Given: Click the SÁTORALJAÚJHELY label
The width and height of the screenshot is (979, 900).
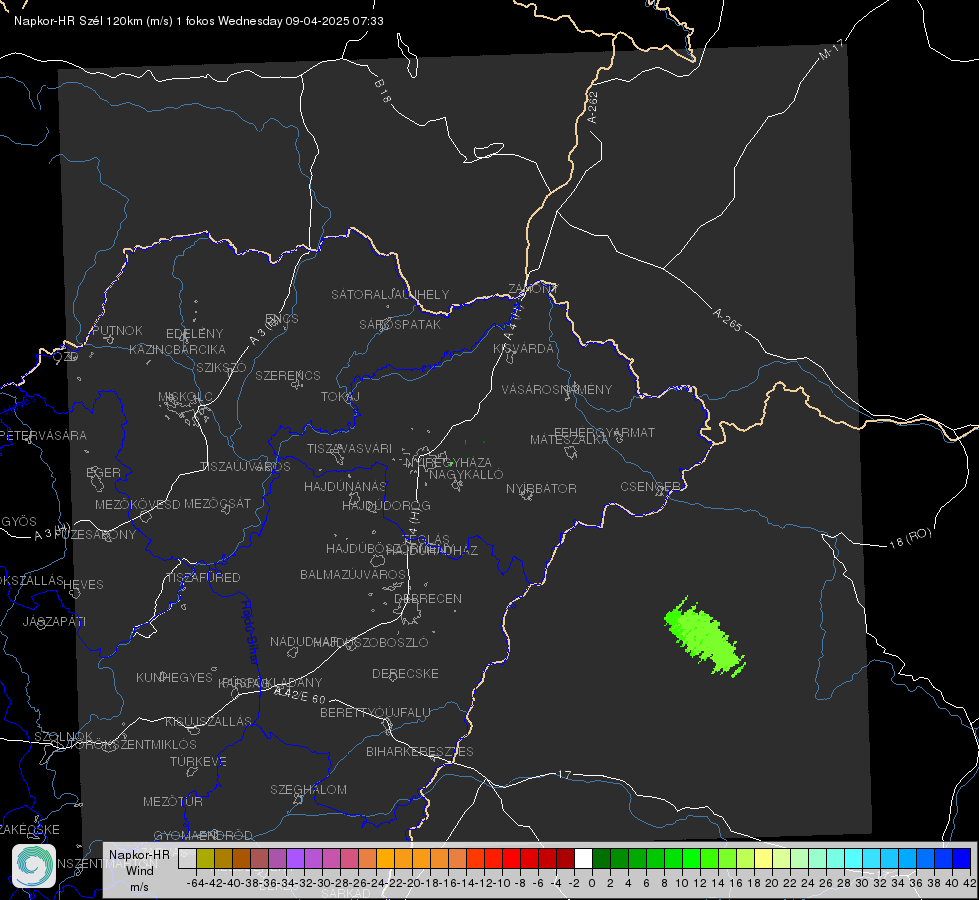Looking at the screenshot, I should 390,294.
